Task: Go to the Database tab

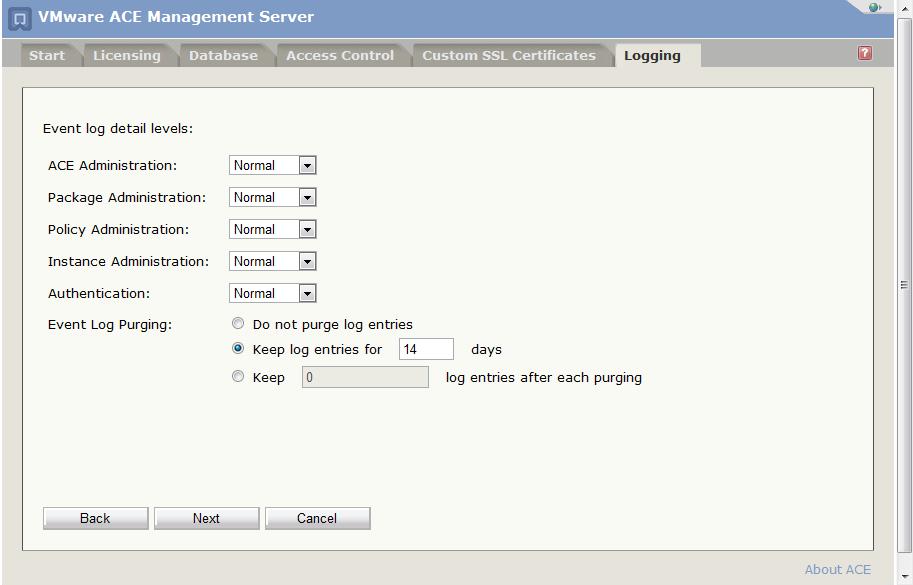Action: coord(223,56)
